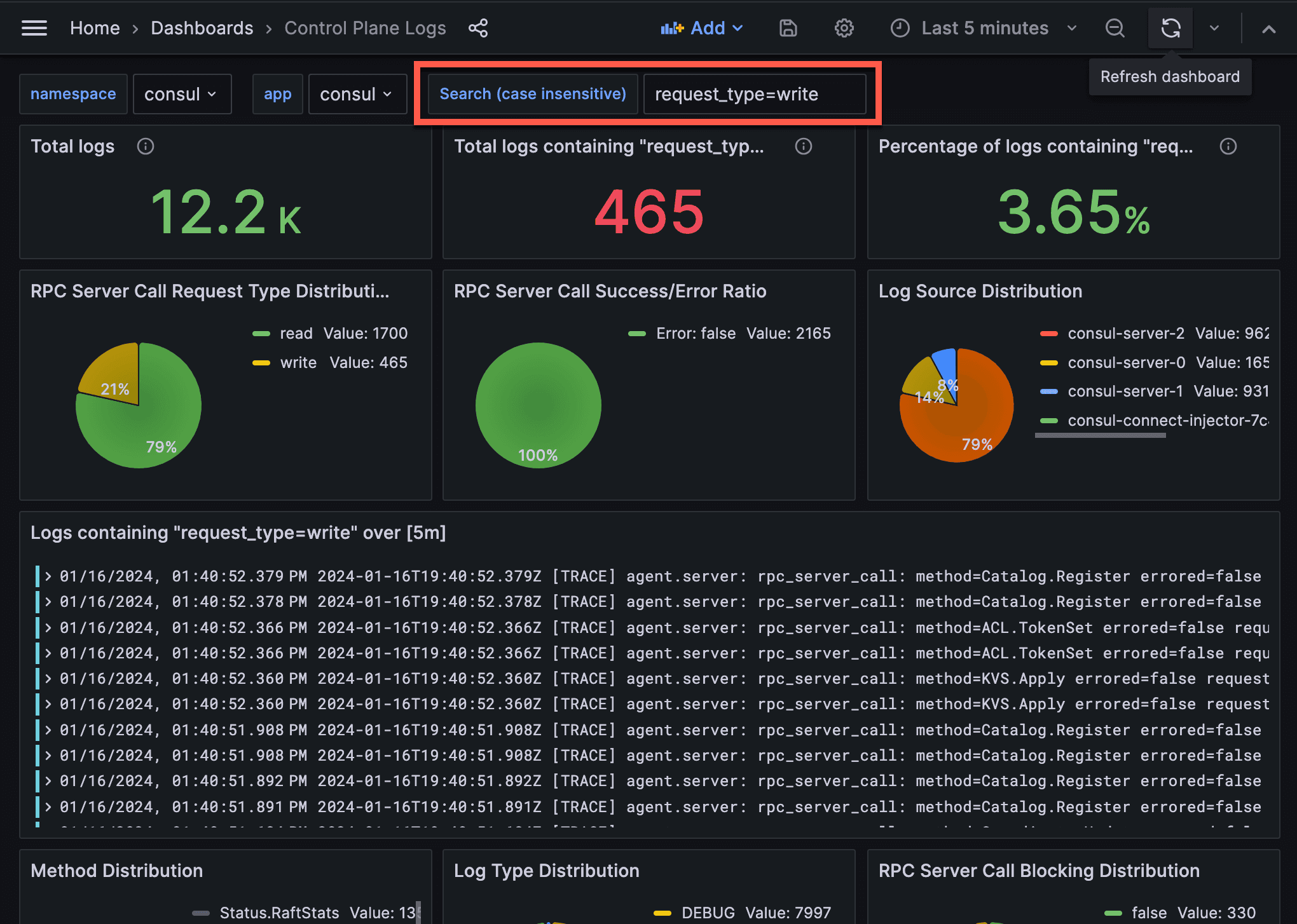The height and width of the screenshot is (924, 1297).
Task: Click the zoom out icon
Action: [1114, 28]
